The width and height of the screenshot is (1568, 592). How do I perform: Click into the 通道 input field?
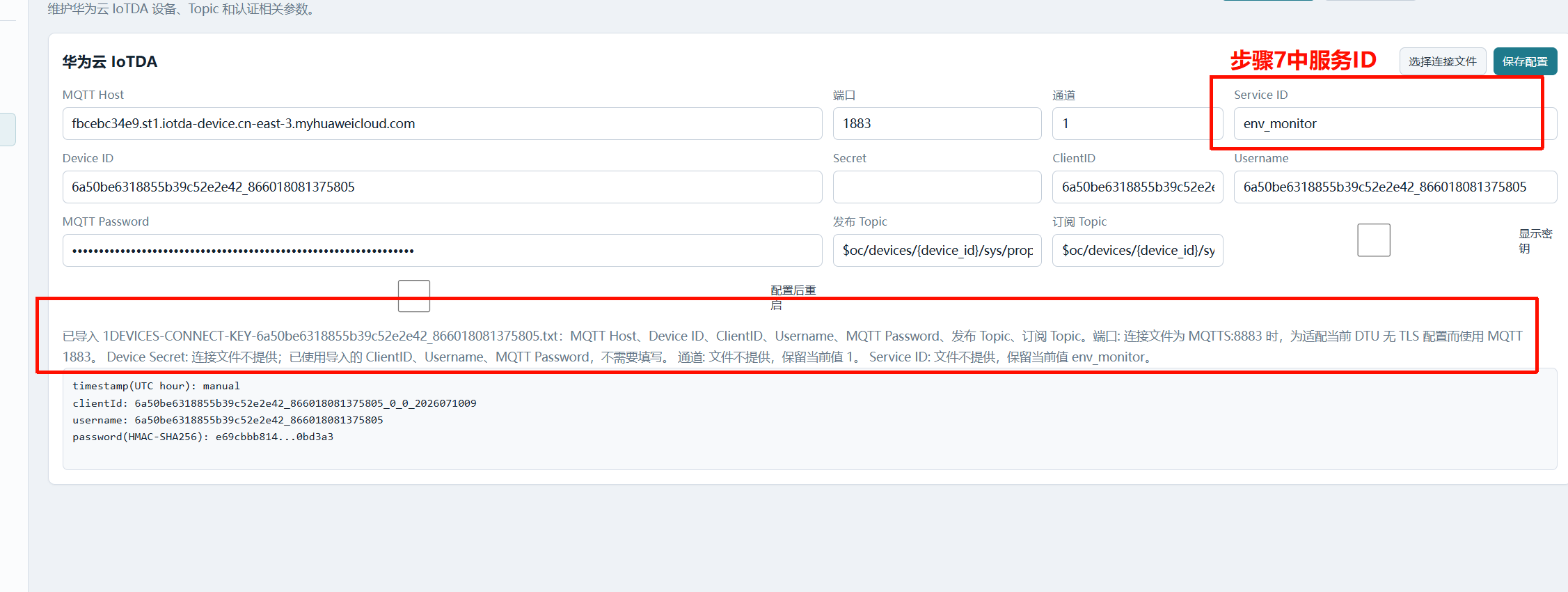coord(1138,123)
